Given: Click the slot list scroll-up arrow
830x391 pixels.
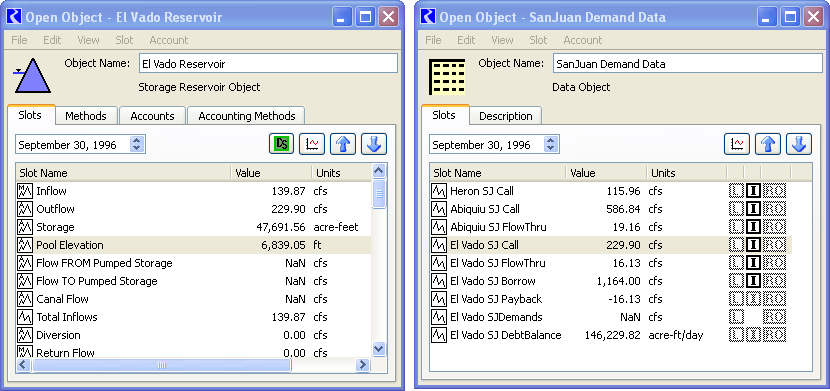Looking at the screenshot, I should [379, 171].
